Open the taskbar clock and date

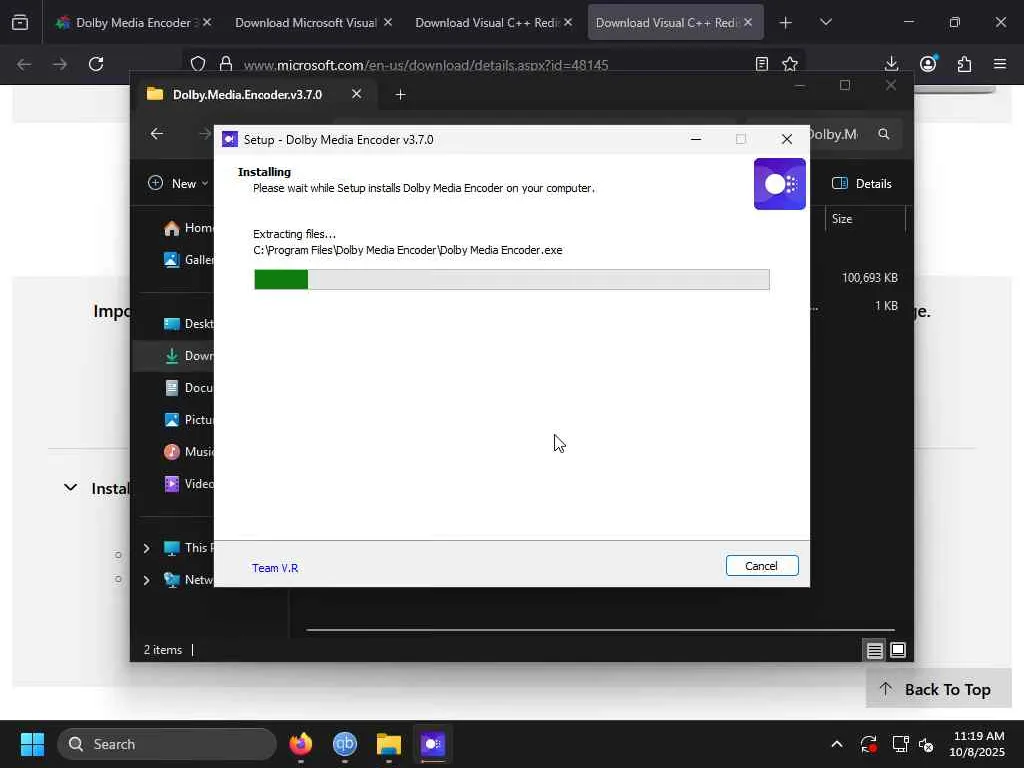pos(977,744)
